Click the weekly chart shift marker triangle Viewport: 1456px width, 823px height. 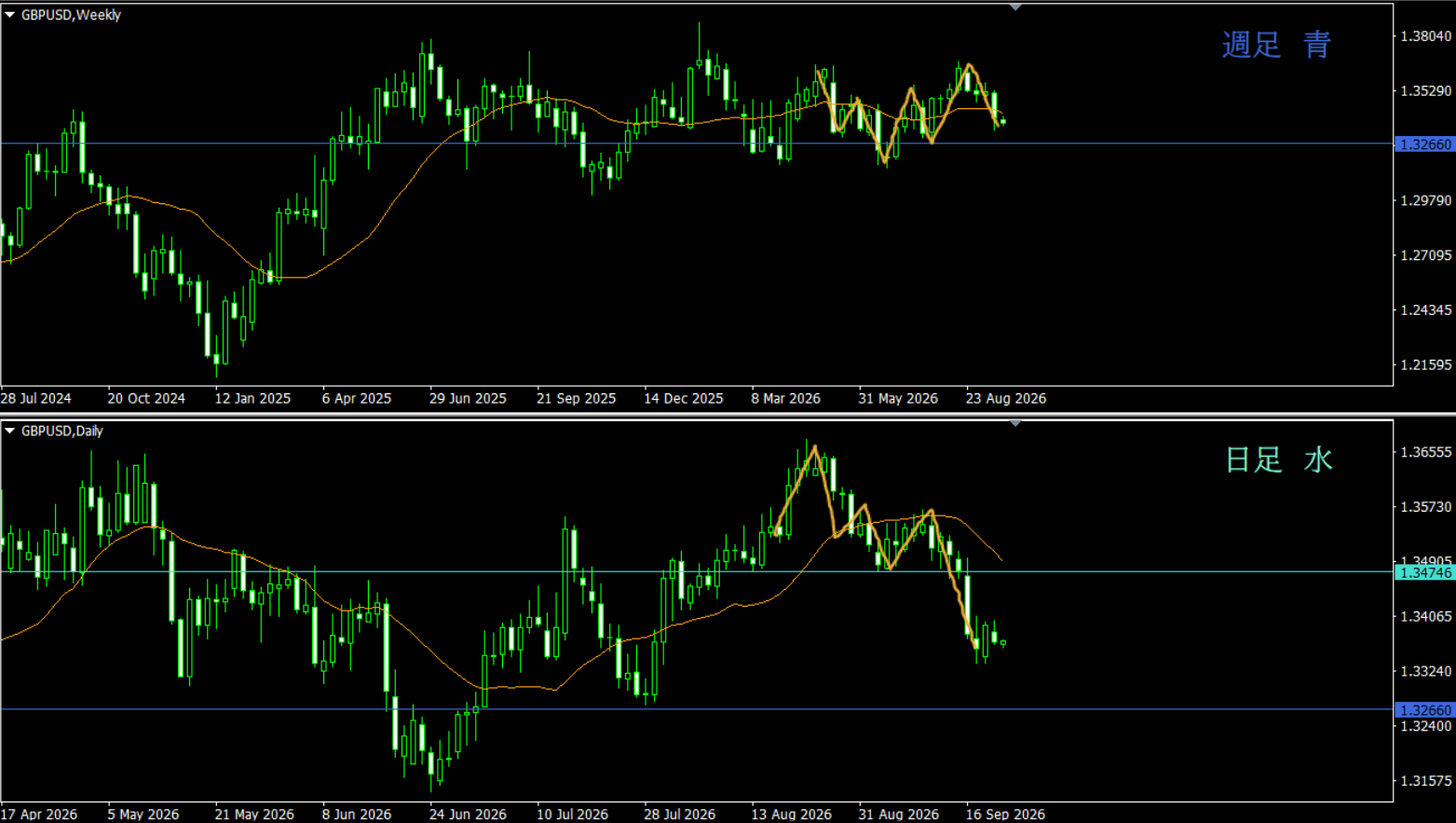(1015, 7)
